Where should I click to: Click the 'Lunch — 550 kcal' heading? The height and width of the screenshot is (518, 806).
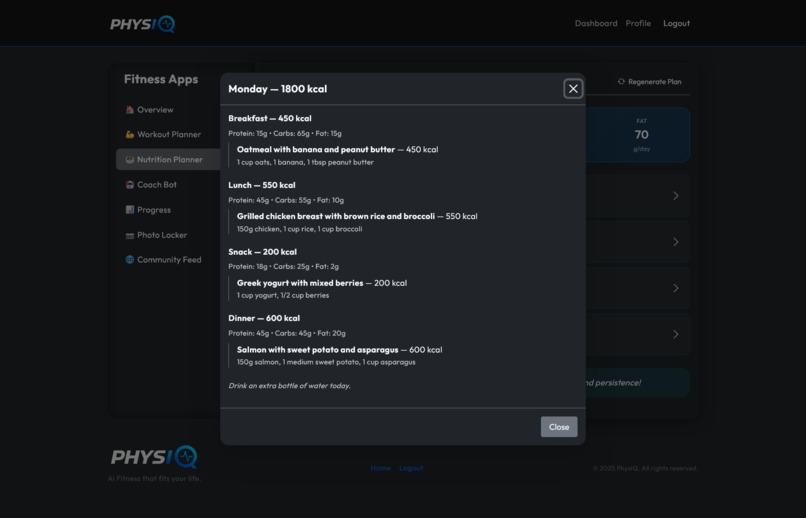coord(262,185)
